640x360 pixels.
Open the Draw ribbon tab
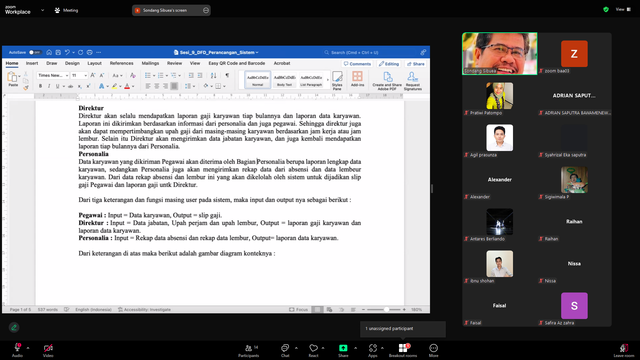pos(52,64)
